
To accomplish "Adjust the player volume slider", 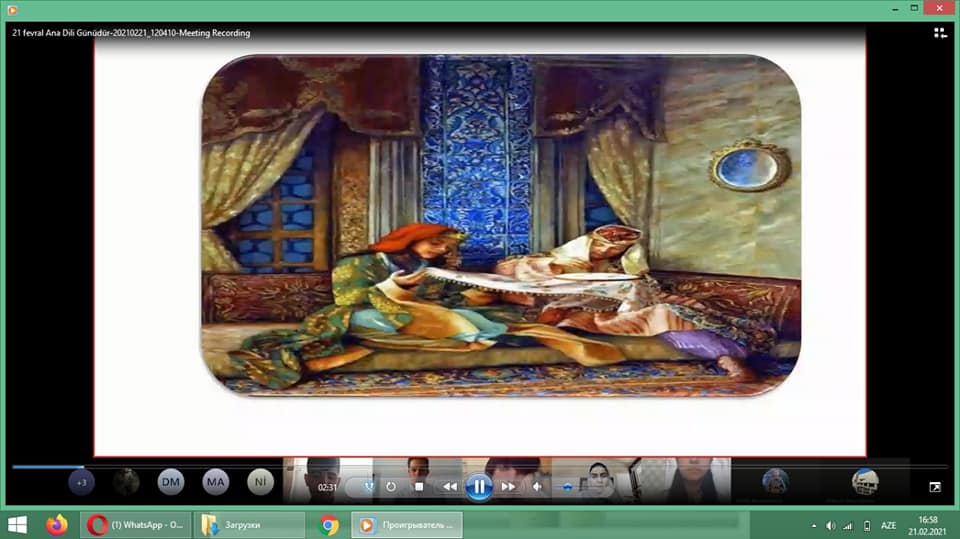I will coord(567,488).
